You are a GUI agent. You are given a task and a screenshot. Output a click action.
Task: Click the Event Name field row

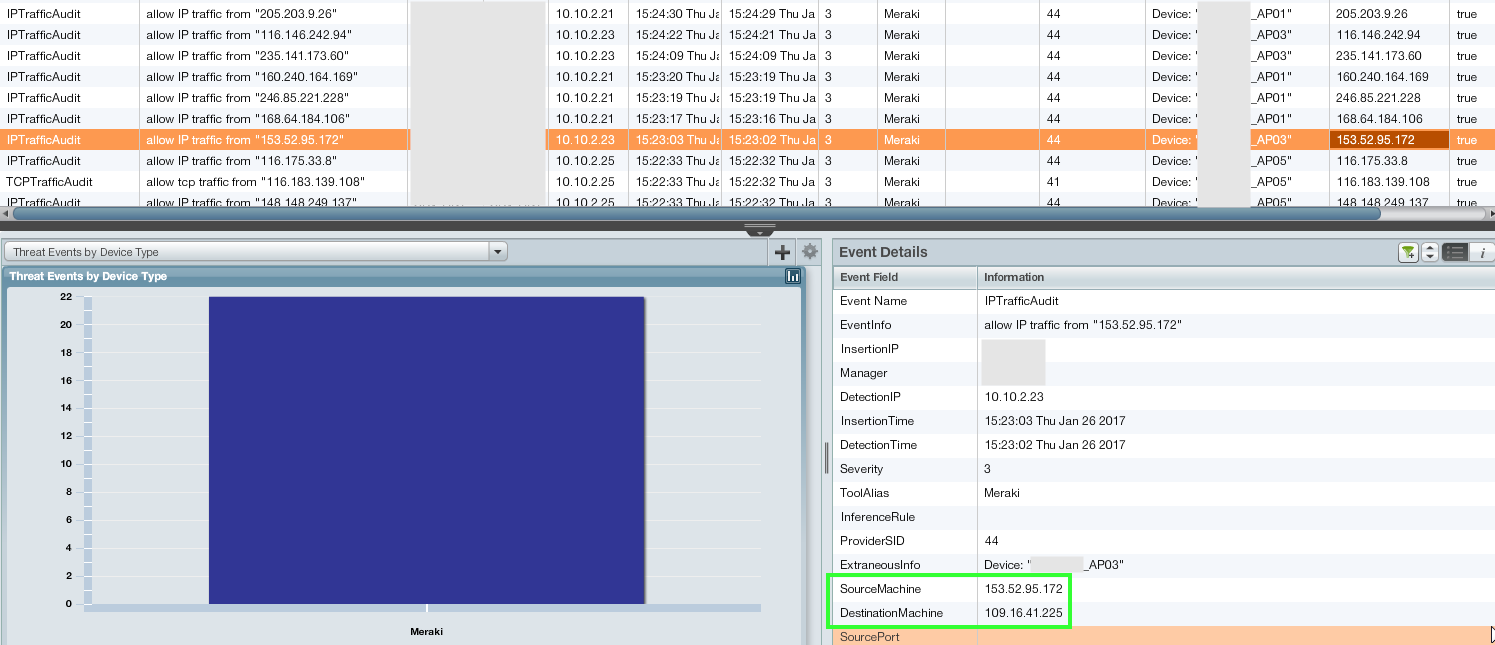click(x=1163, y=301)
